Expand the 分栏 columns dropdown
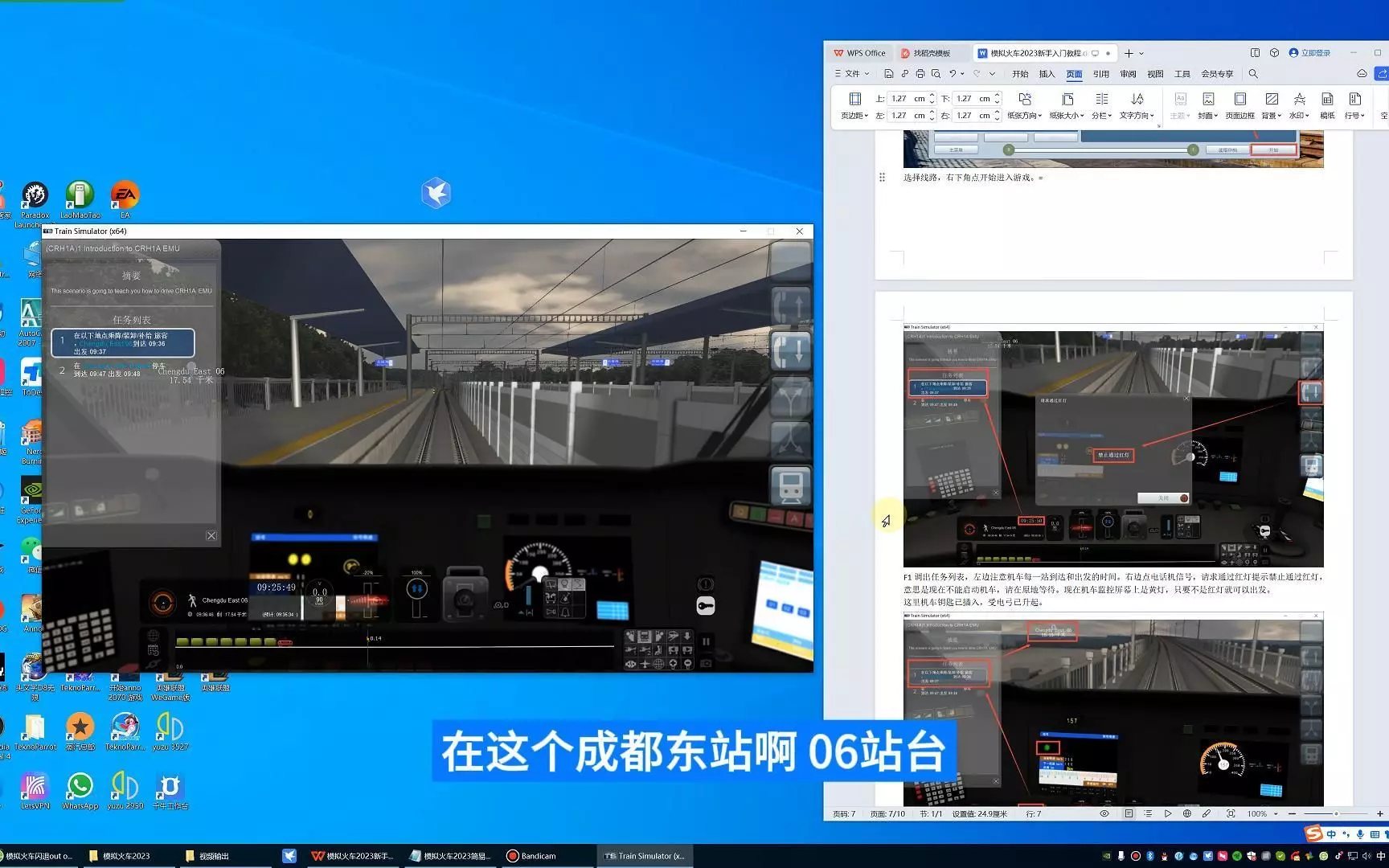Screen dimensions: 1389x868 [x=1101, y=116]
